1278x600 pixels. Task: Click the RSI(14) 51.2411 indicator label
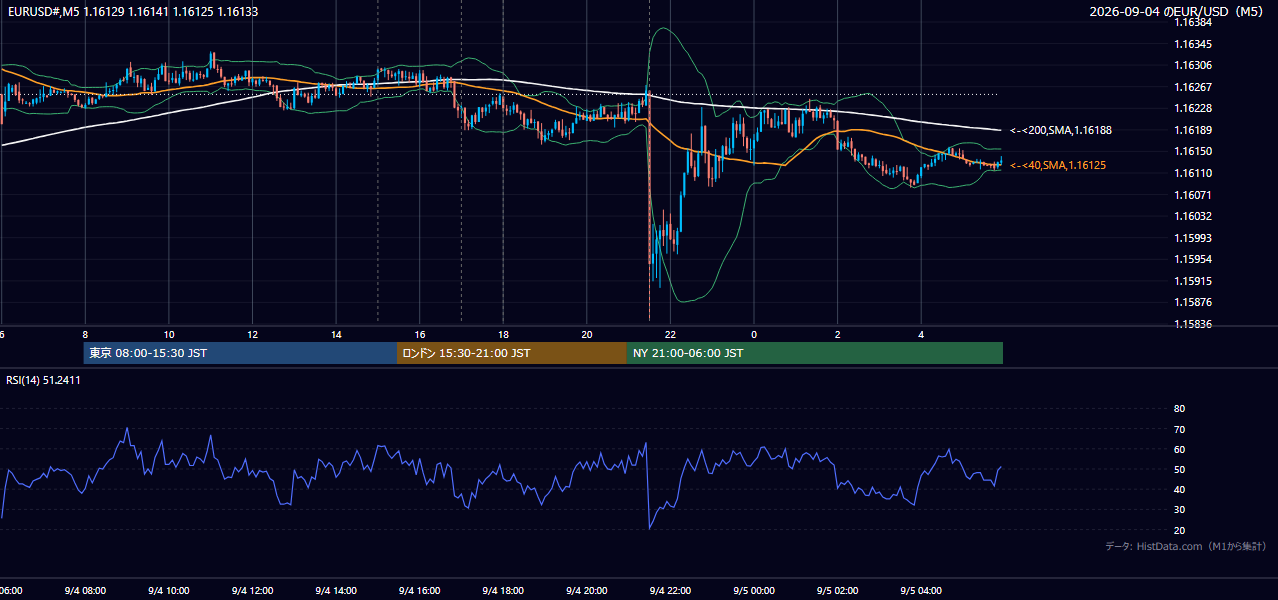43,380
